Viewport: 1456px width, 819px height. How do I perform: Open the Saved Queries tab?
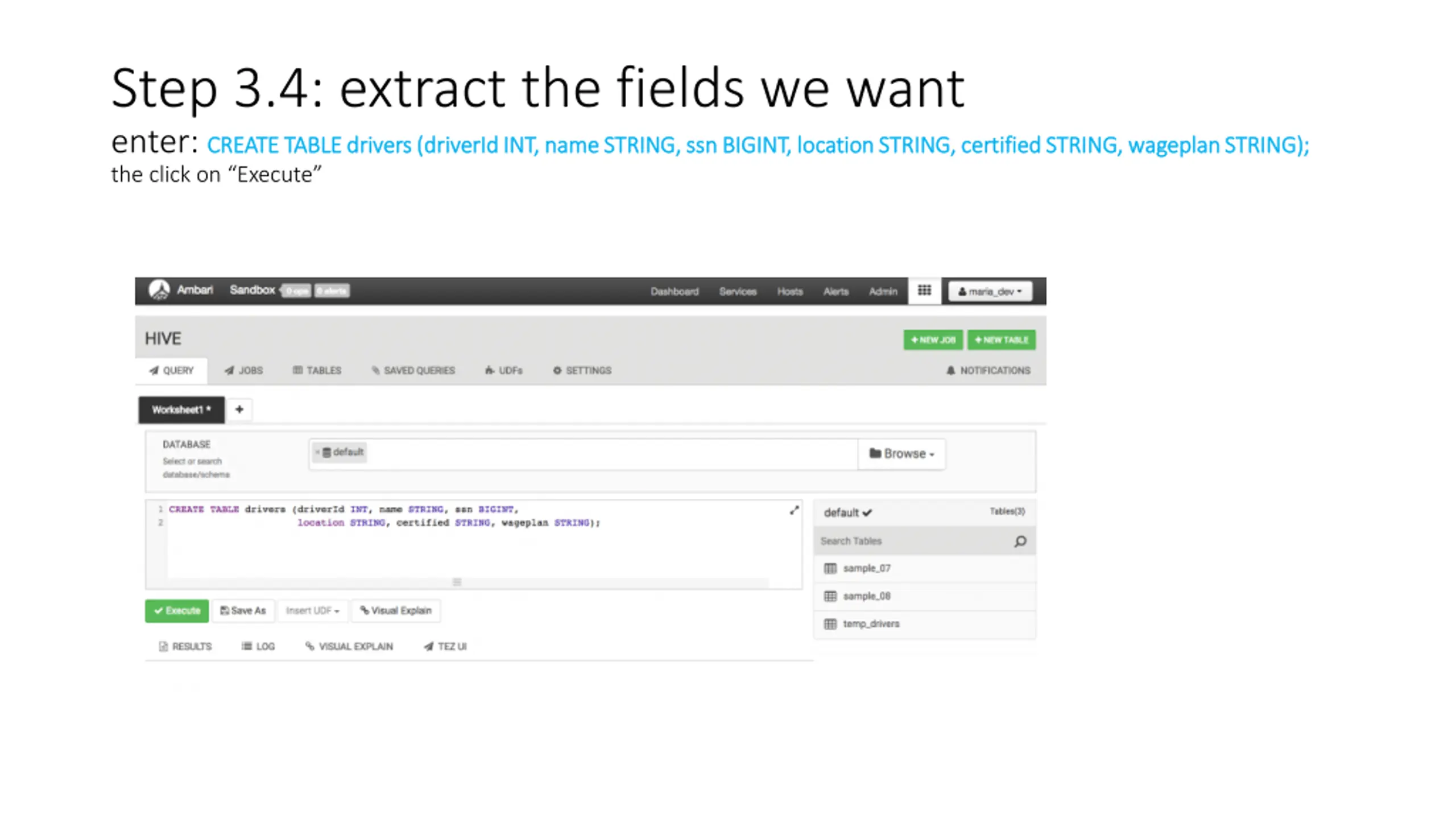(x=413, y=370)
